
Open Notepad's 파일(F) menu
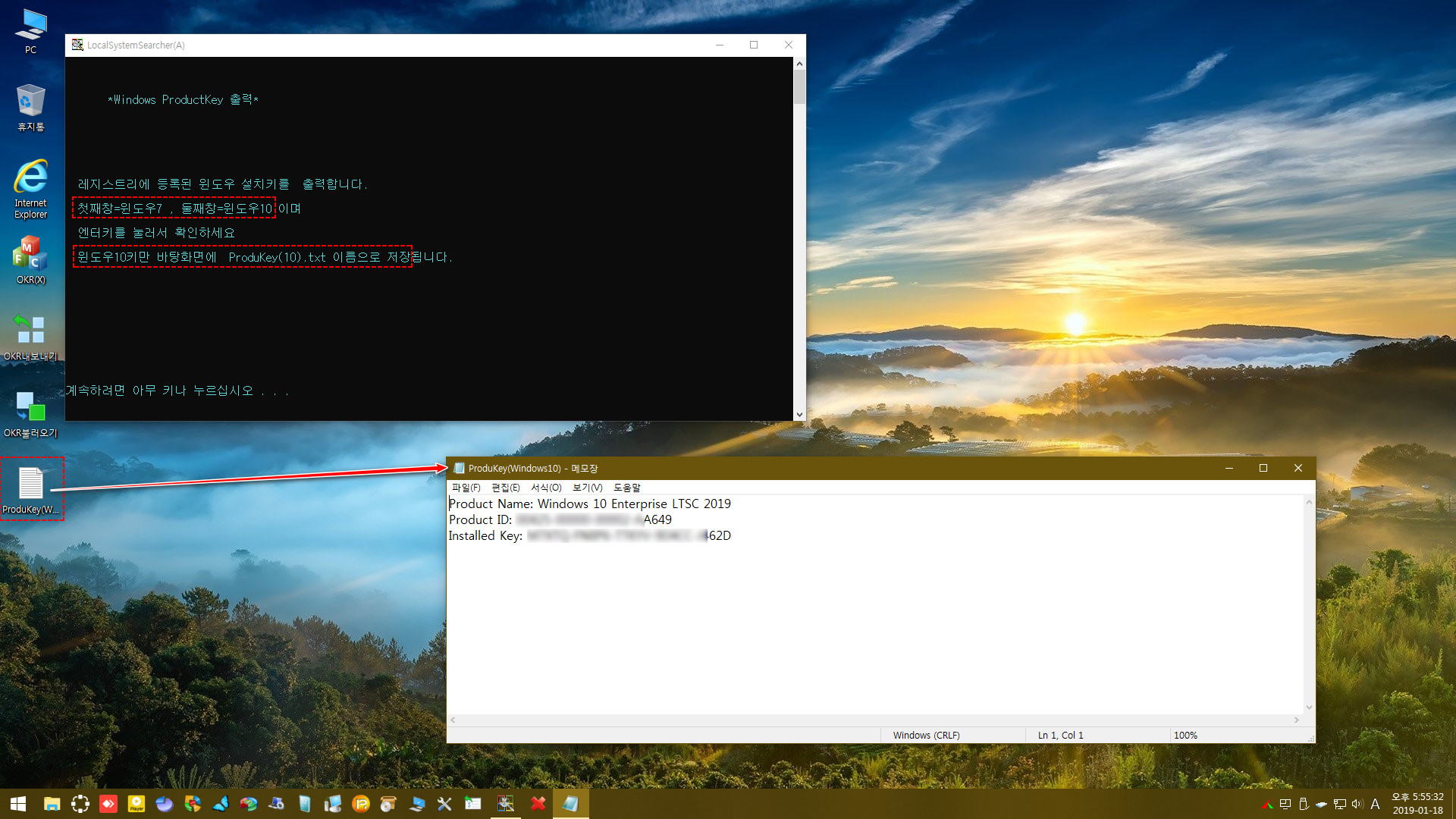466,488
